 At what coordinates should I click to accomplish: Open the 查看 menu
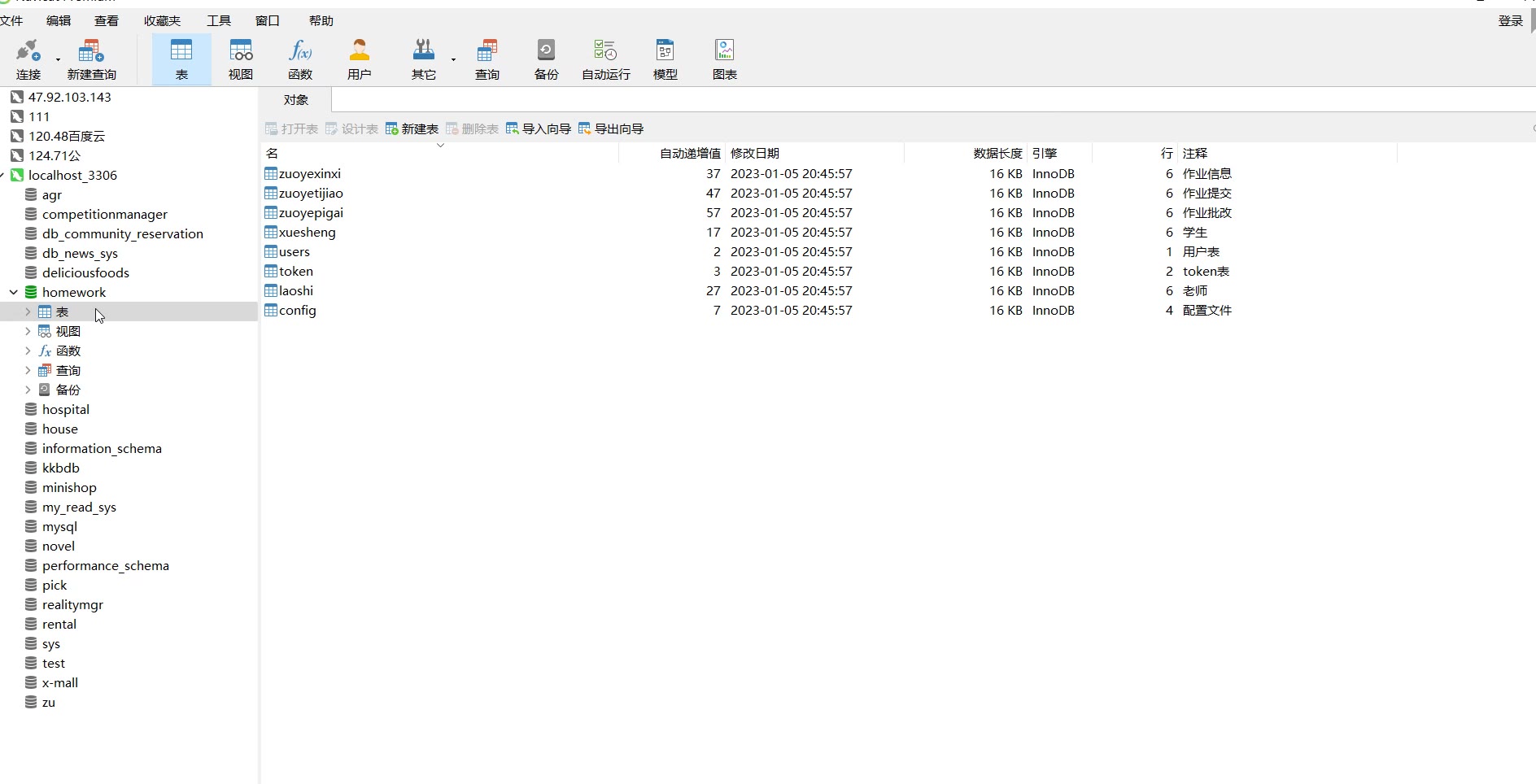[x=107, y=20]
